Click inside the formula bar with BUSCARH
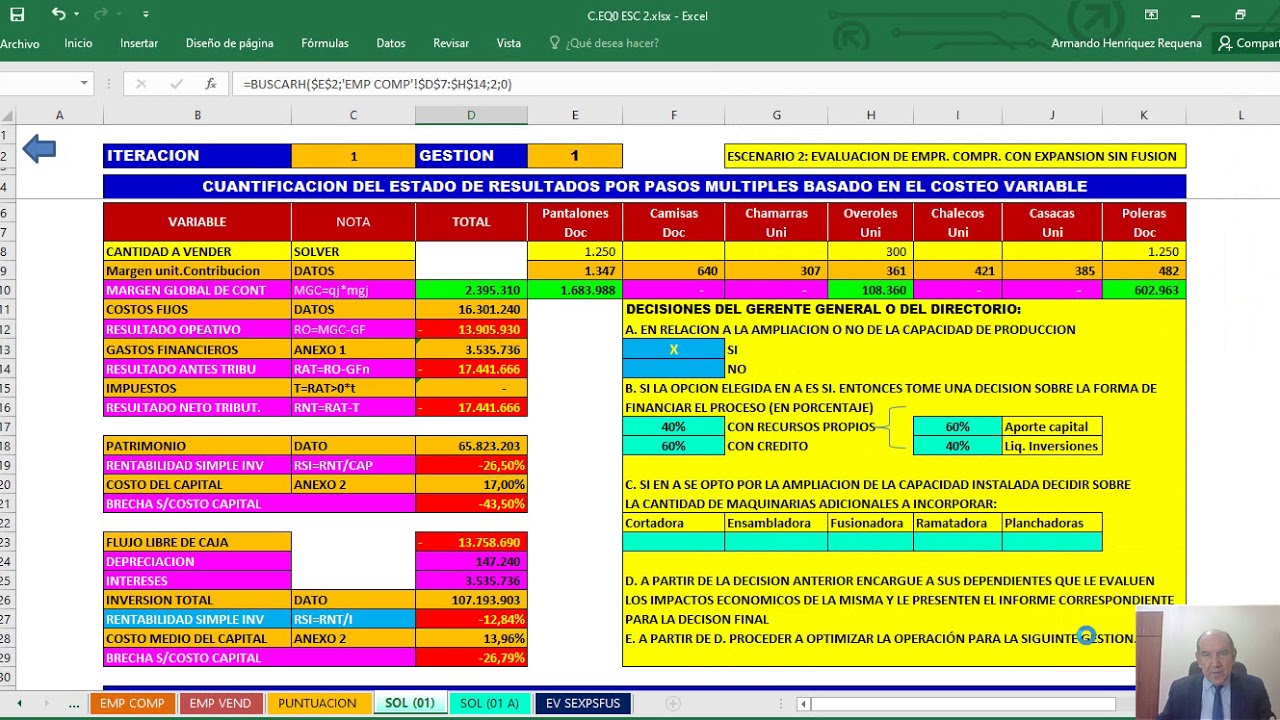This screenshot has height=720, width=1280. click(x=755, y=84)
